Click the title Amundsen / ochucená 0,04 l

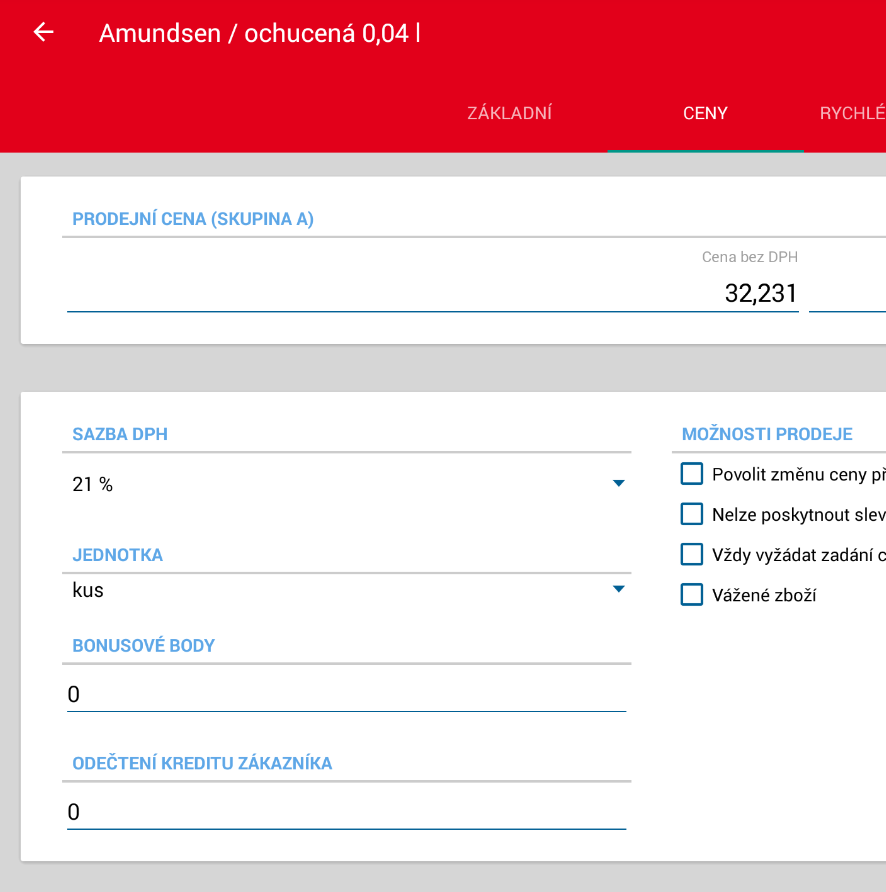click(260, 33)
